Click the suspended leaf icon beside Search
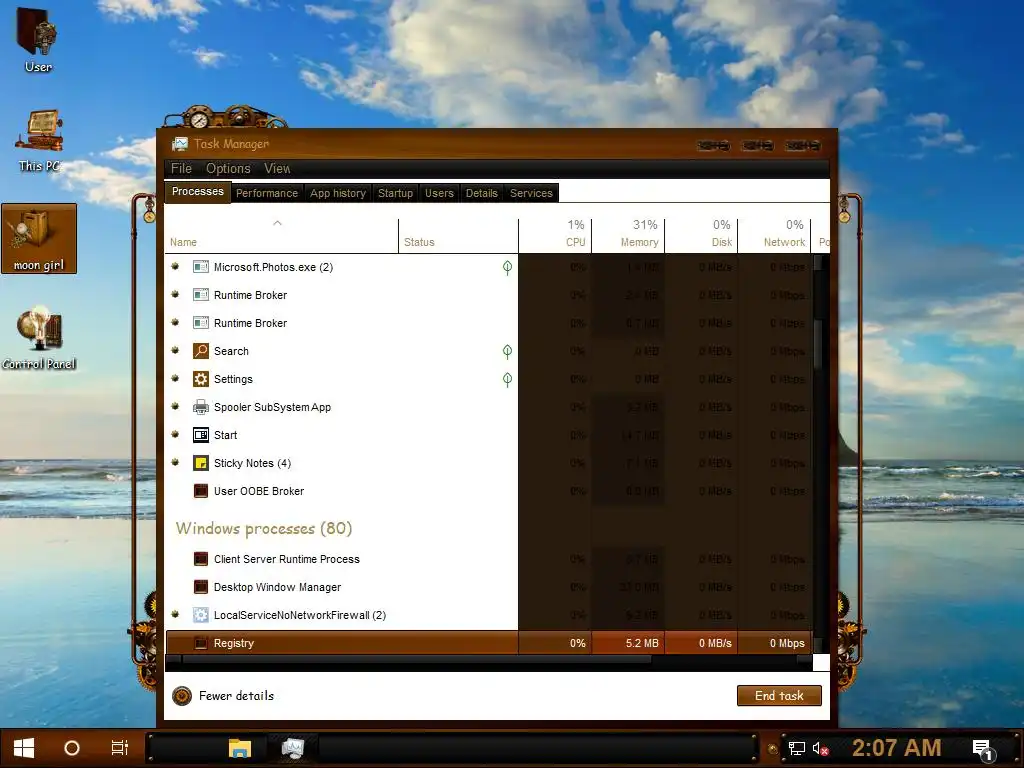Viewport: 1024px width, 768px height. (507, 351)
